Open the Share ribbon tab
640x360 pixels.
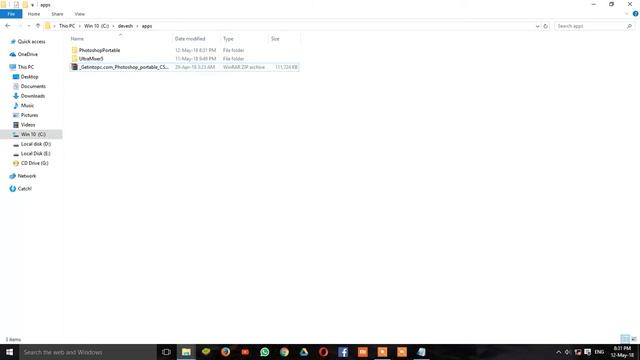(57, 14)
